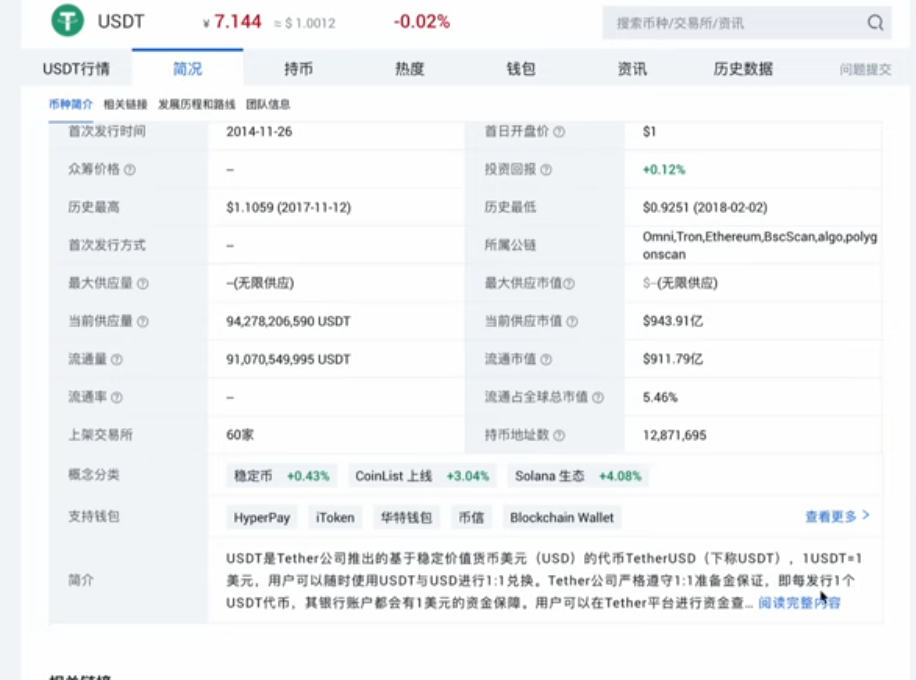
Task: Click the 2014-11-26 first issue date
Action: (x=259, y=132)
